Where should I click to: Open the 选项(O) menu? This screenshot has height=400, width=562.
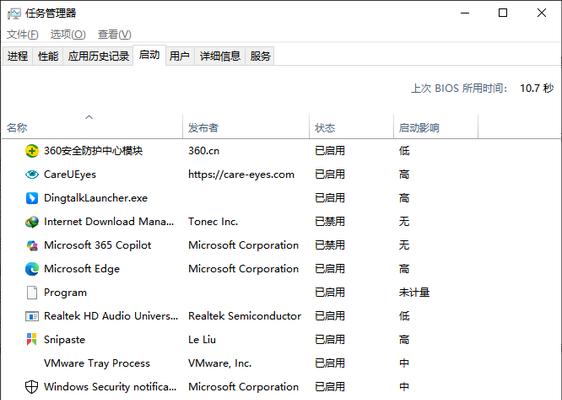(x=68, y=34)
